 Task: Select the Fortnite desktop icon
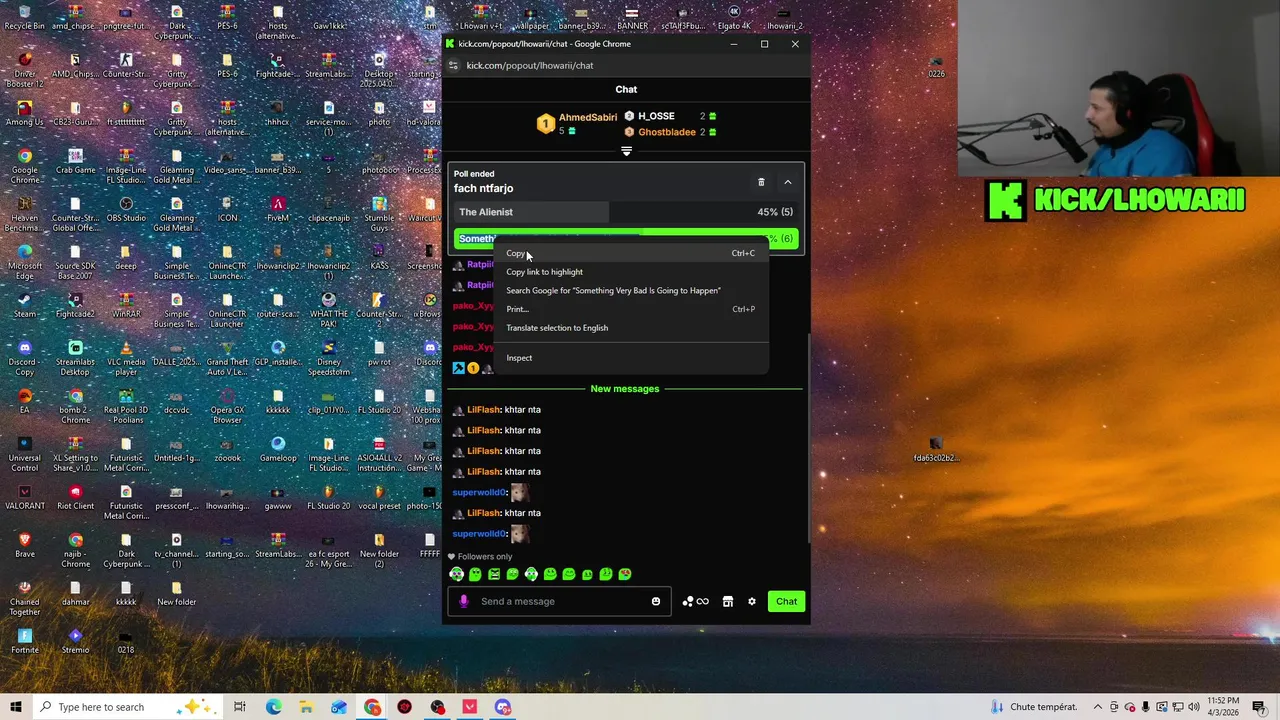point(24,640)
